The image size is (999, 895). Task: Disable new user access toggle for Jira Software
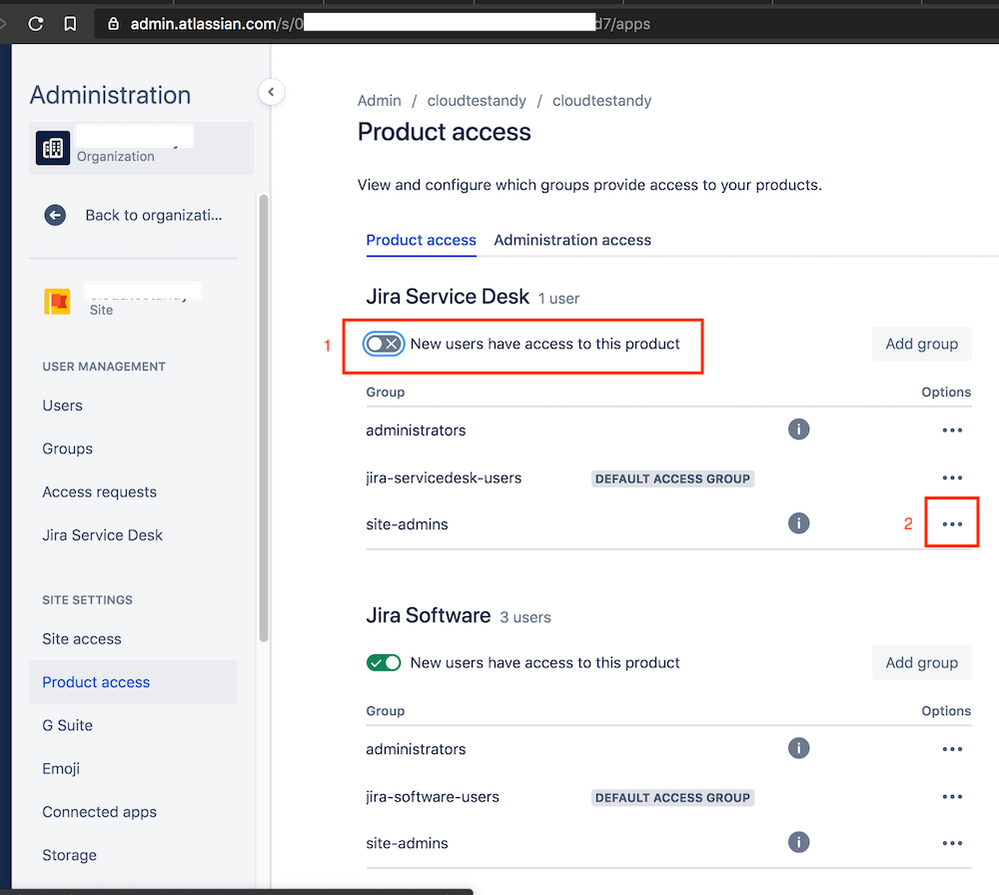click(x=384, y=663)
